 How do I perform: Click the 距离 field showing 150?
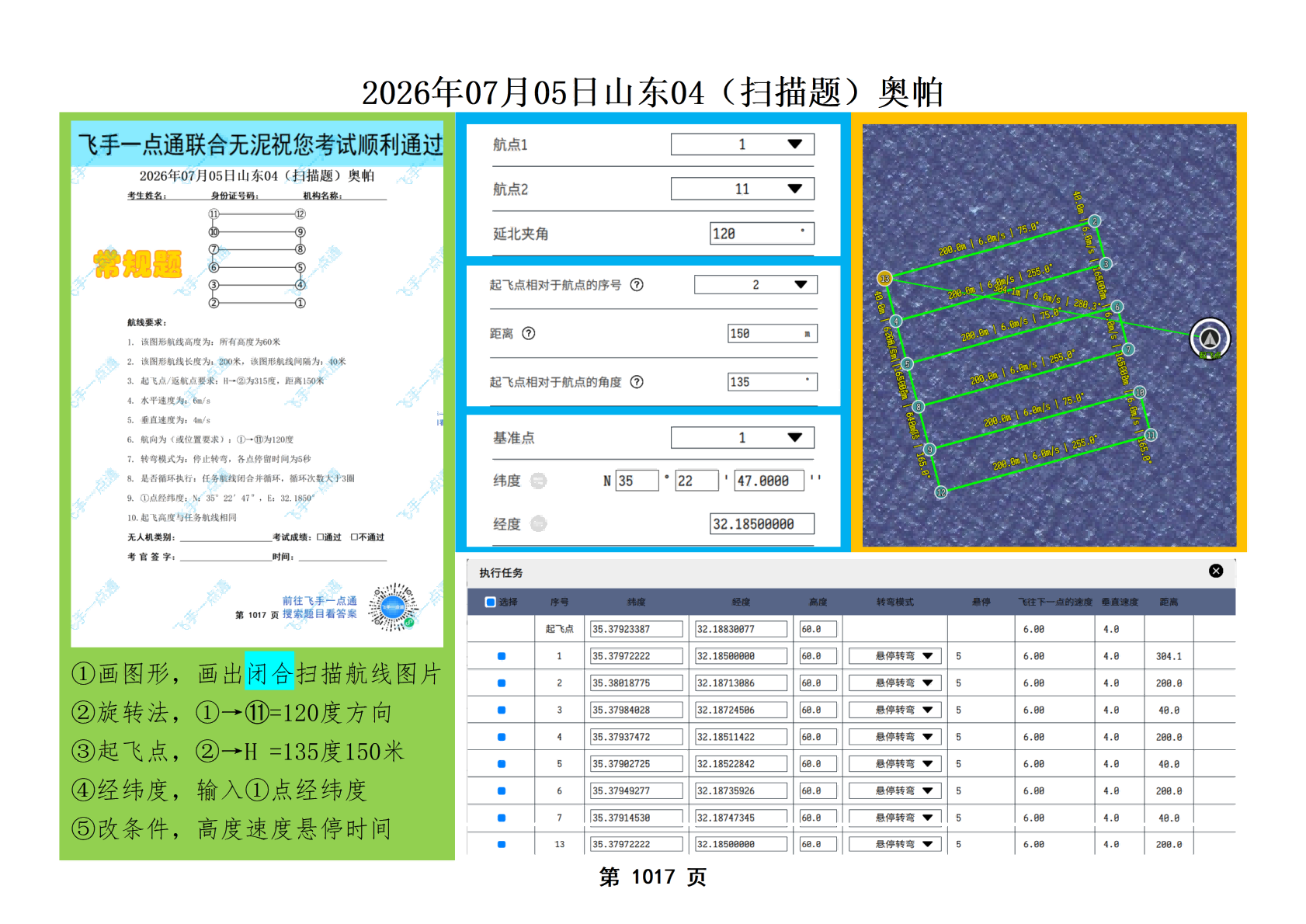pyautogui.click(x=772, y=333)
